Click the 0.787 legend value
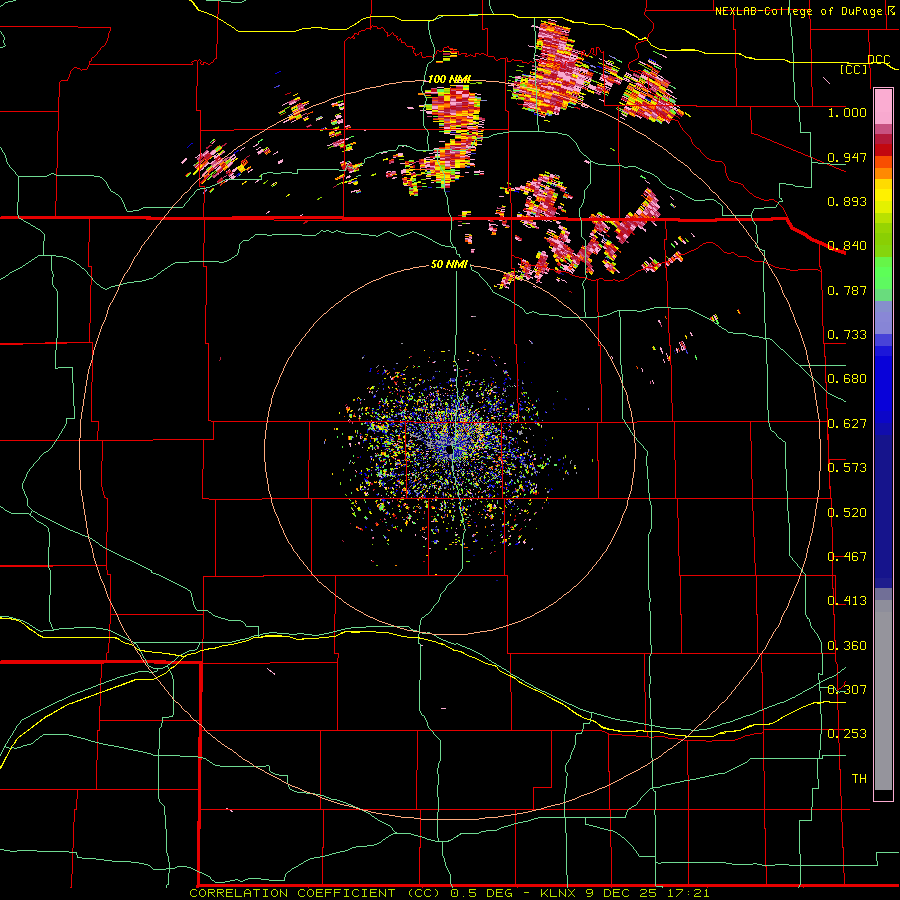 847,290
